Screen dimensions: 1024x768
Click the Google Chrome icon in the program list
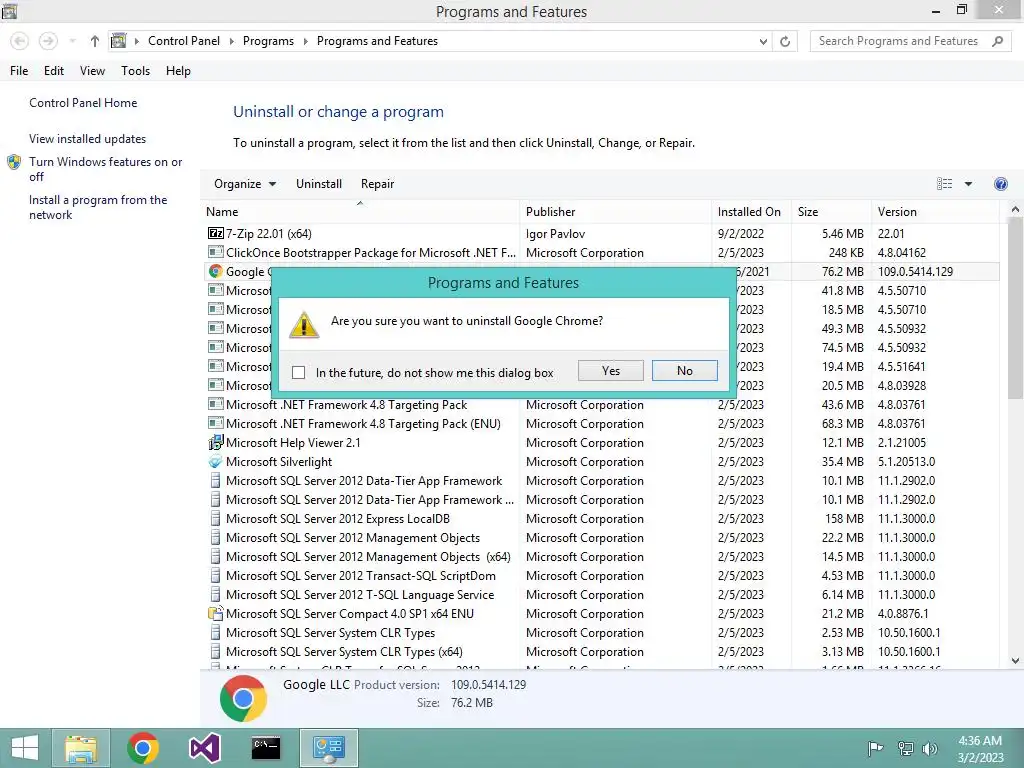pos(216,271)
